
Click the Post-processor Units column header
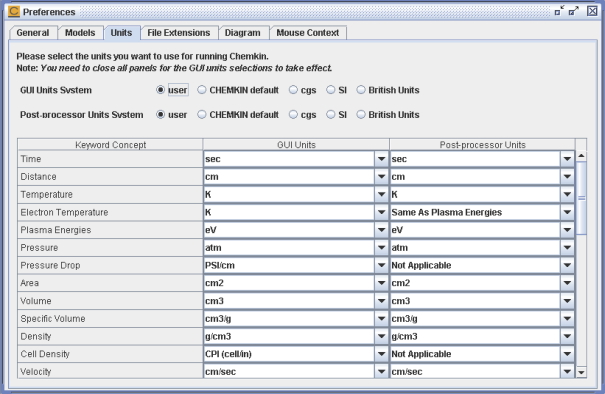tap(482, 145)
